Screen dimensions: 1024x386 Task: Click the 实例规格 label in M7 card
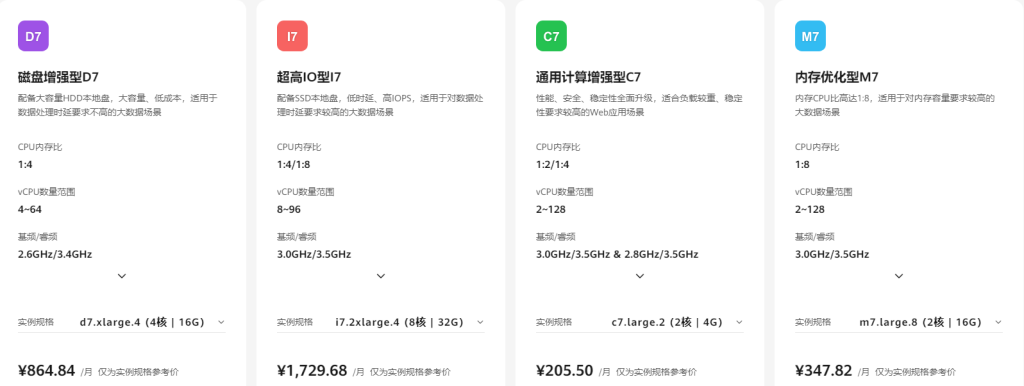pyautogui.click(x=813, y=322)
